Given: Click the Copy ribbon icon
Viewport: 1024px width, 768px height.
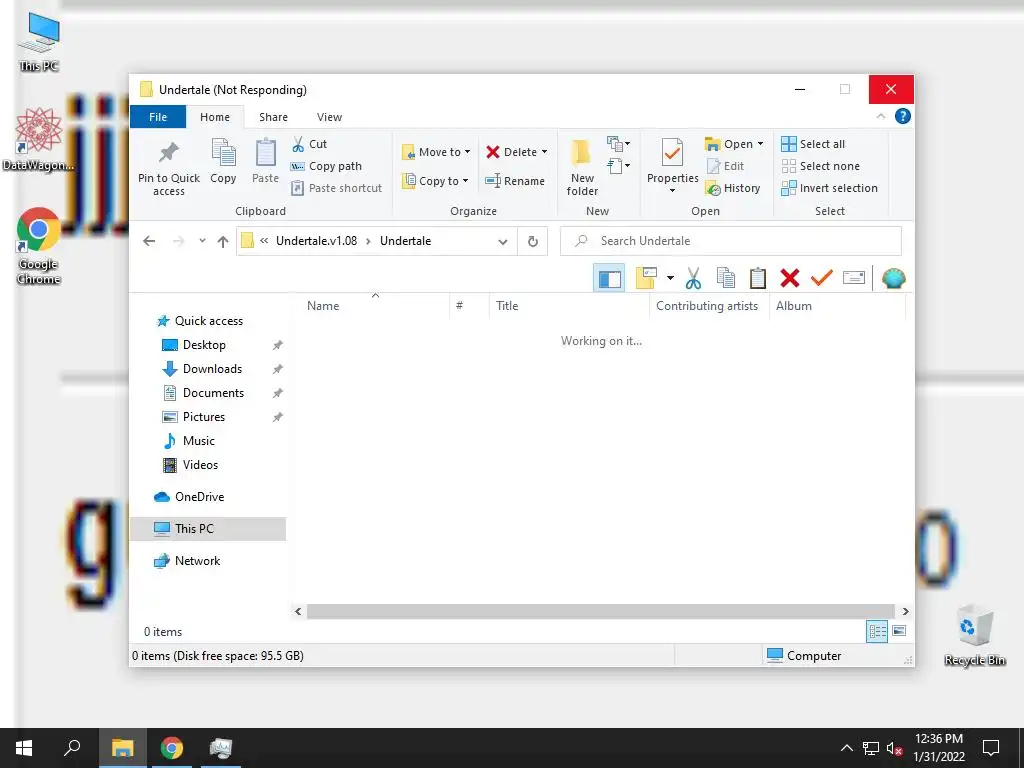Looking at the screenshot, I should pyautogui.click(x=223, y=153).
